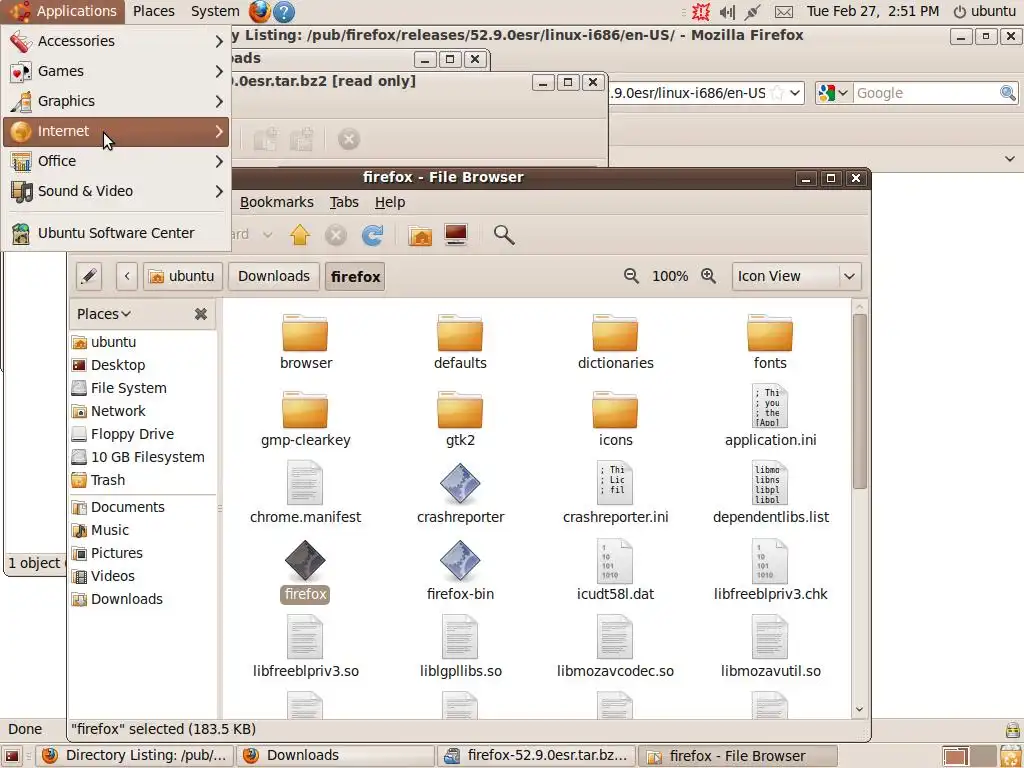Click the firefox path button
Image resolution: width=1024 pixels, height=768 pixels.
tap(355, 276)
